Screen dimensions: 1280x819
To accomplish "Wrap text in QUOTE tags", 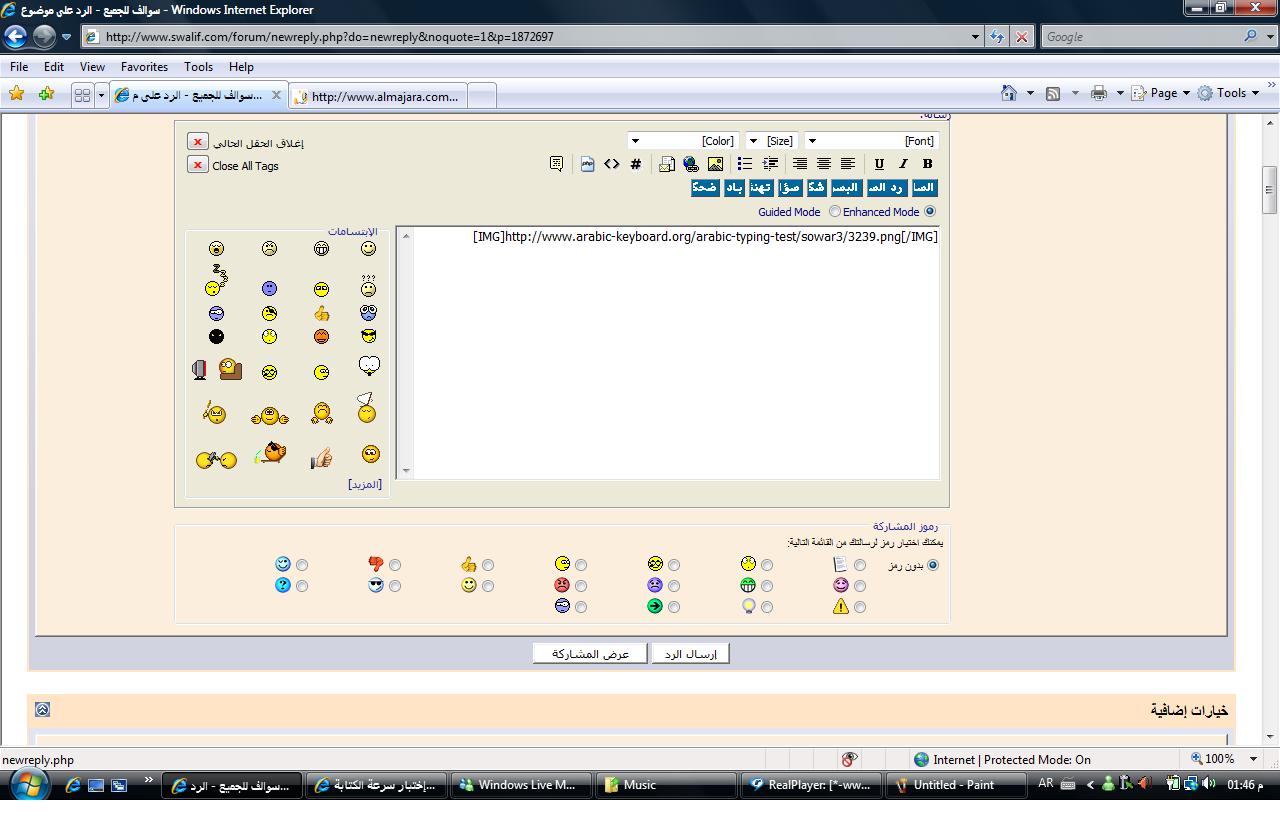I will [x=556, y=164].
